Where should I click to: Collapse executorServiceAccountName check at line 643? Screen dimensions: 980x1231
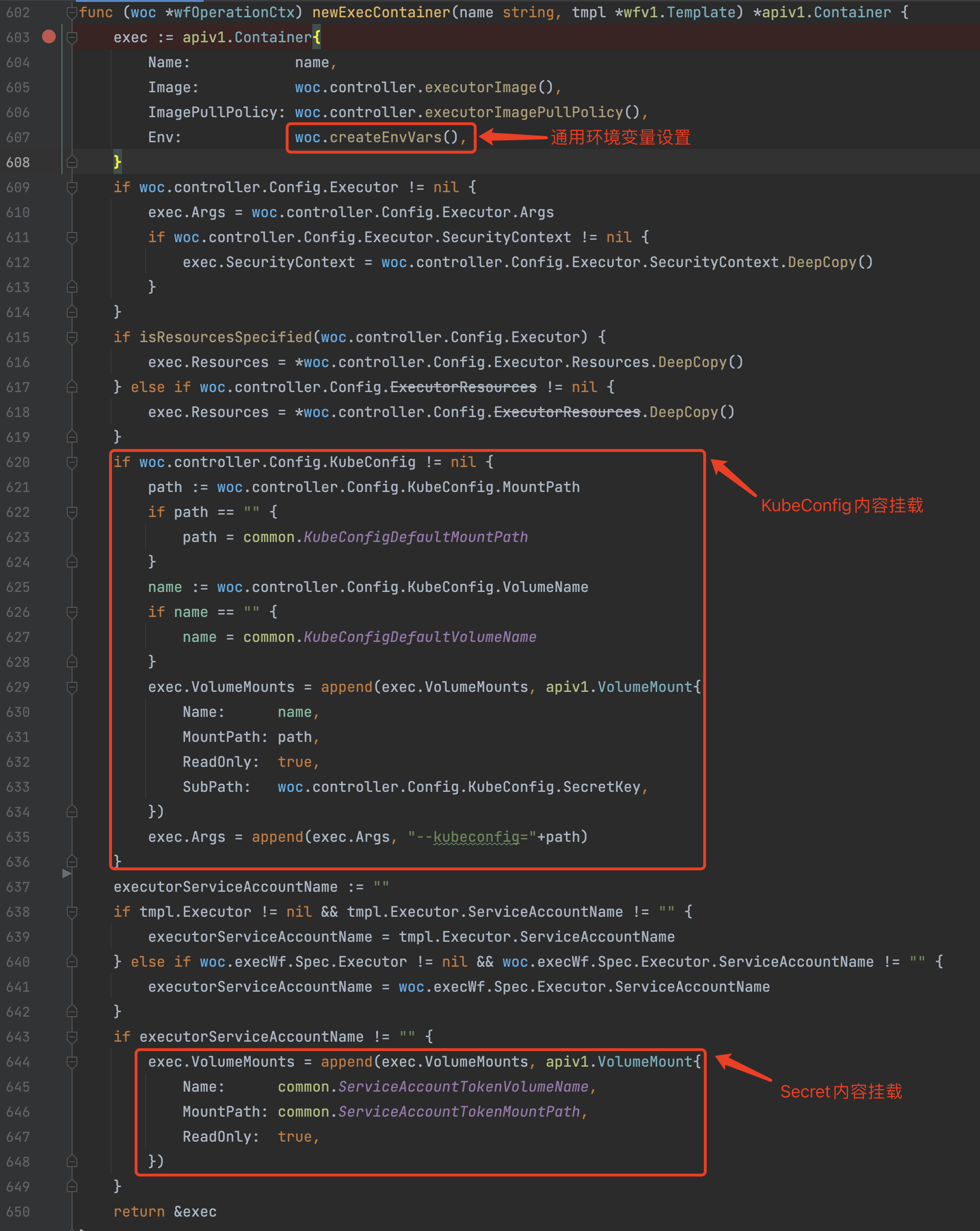coord(72,1037)
